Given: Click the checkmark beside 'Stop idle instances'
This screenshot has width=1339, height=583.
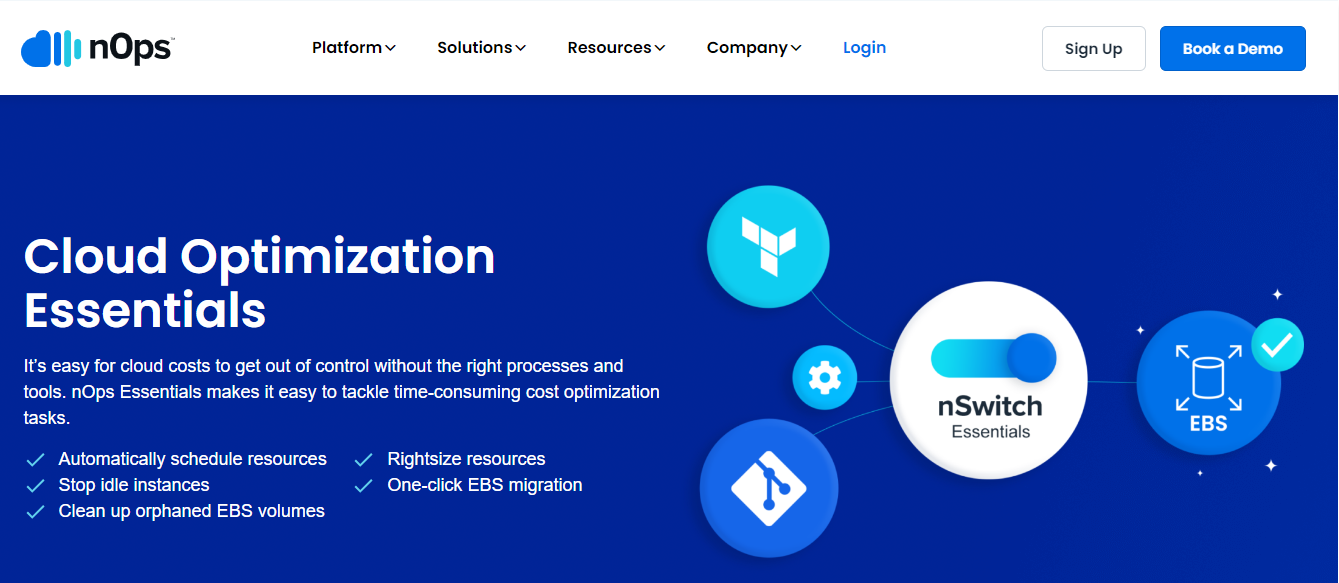Looking at the screenshot, I should [x=35, y=484].
